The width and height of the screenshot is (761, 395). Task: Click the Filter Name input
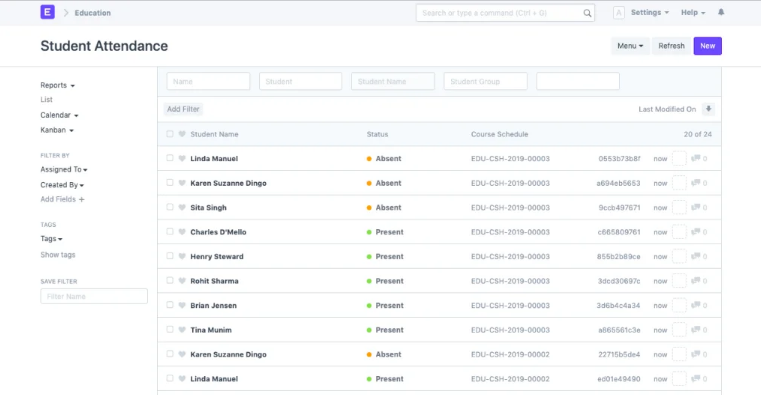94,296
